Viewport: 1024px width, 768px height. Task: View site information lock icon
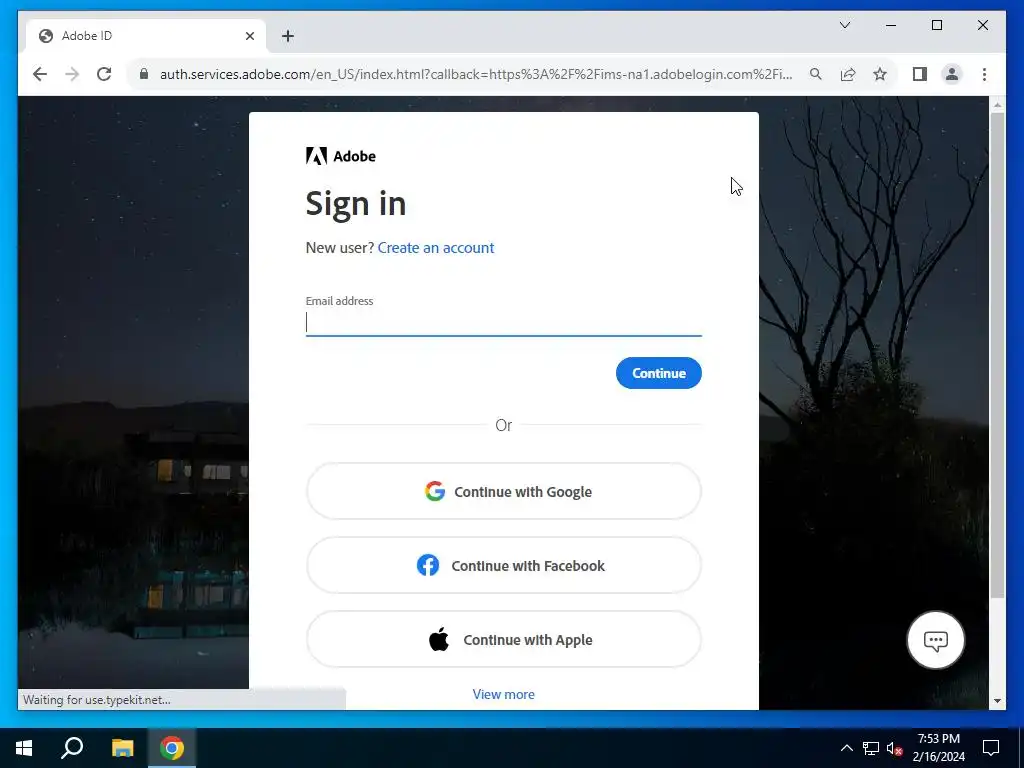pos(144,74)
